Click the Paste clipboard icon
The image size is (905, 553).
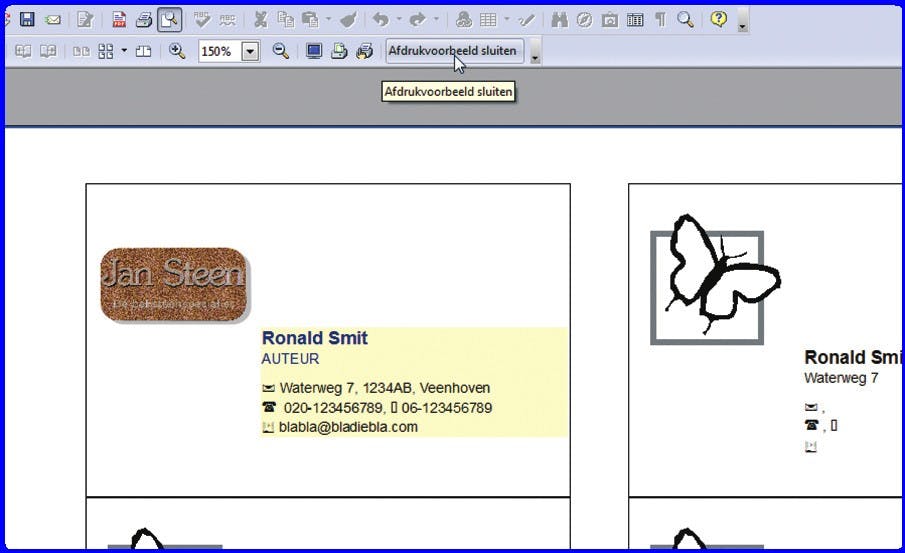click(x=311, y=20)
